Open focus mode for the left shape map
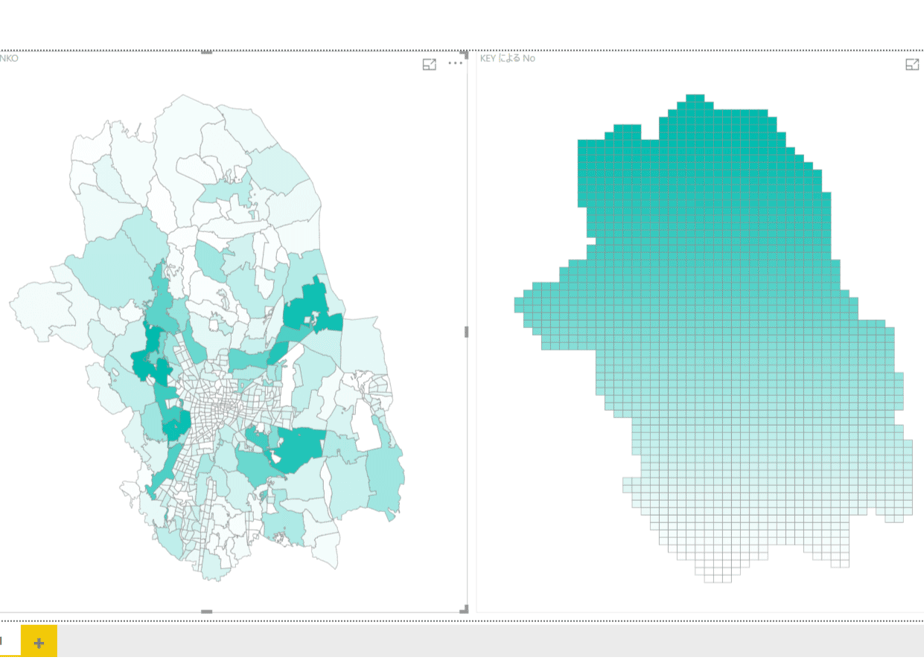The height and width of the screenshot is (660, 924). tap(430, 64)
